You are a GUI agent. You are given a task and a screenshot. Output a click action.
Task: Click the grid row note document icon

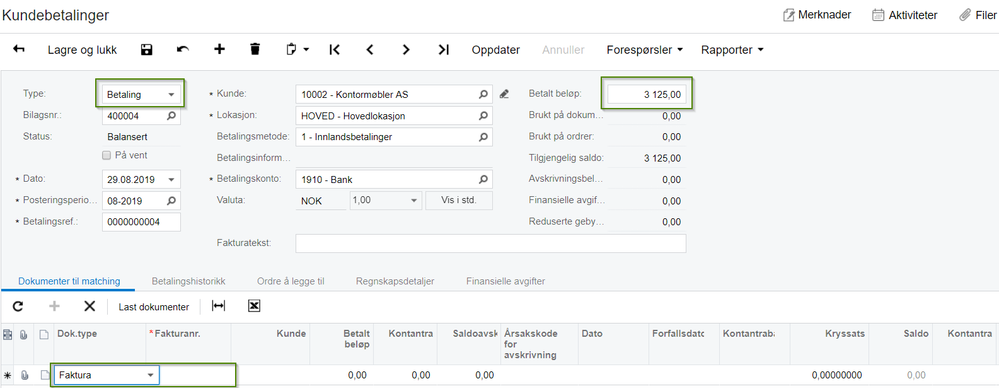pos(44,375)
